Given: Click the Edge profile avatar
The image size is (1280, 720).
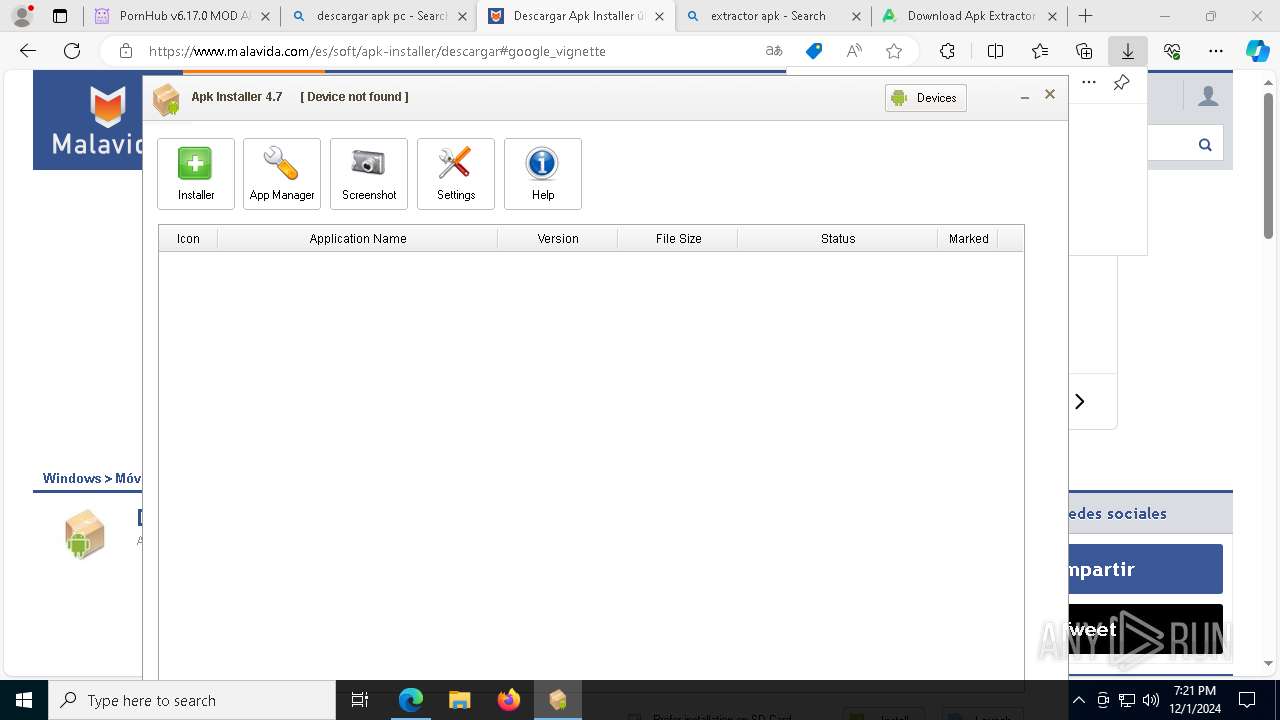Looking at the screenshot, I should click(22, 16).
